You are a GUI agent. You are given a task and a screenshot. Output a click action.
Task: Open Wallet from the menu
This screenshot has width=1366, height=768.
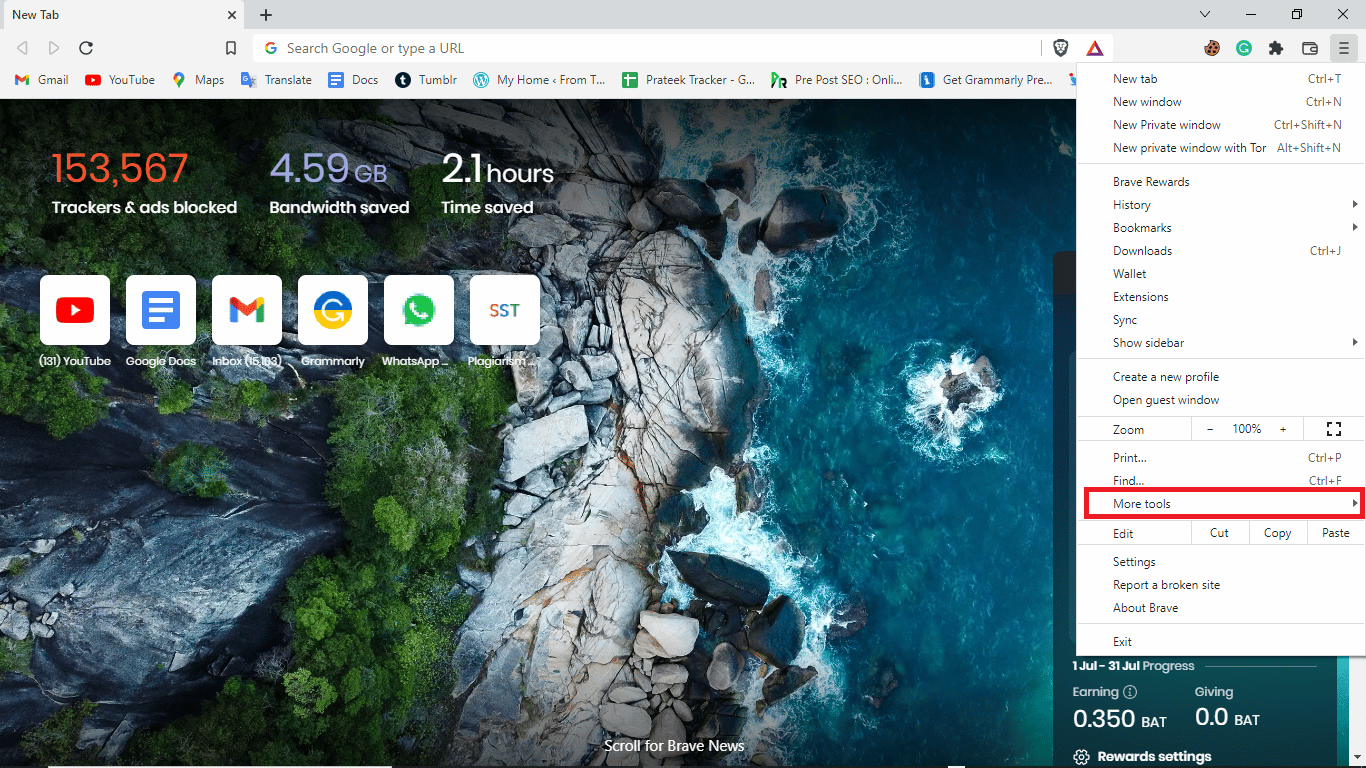tap(1221, 274)
